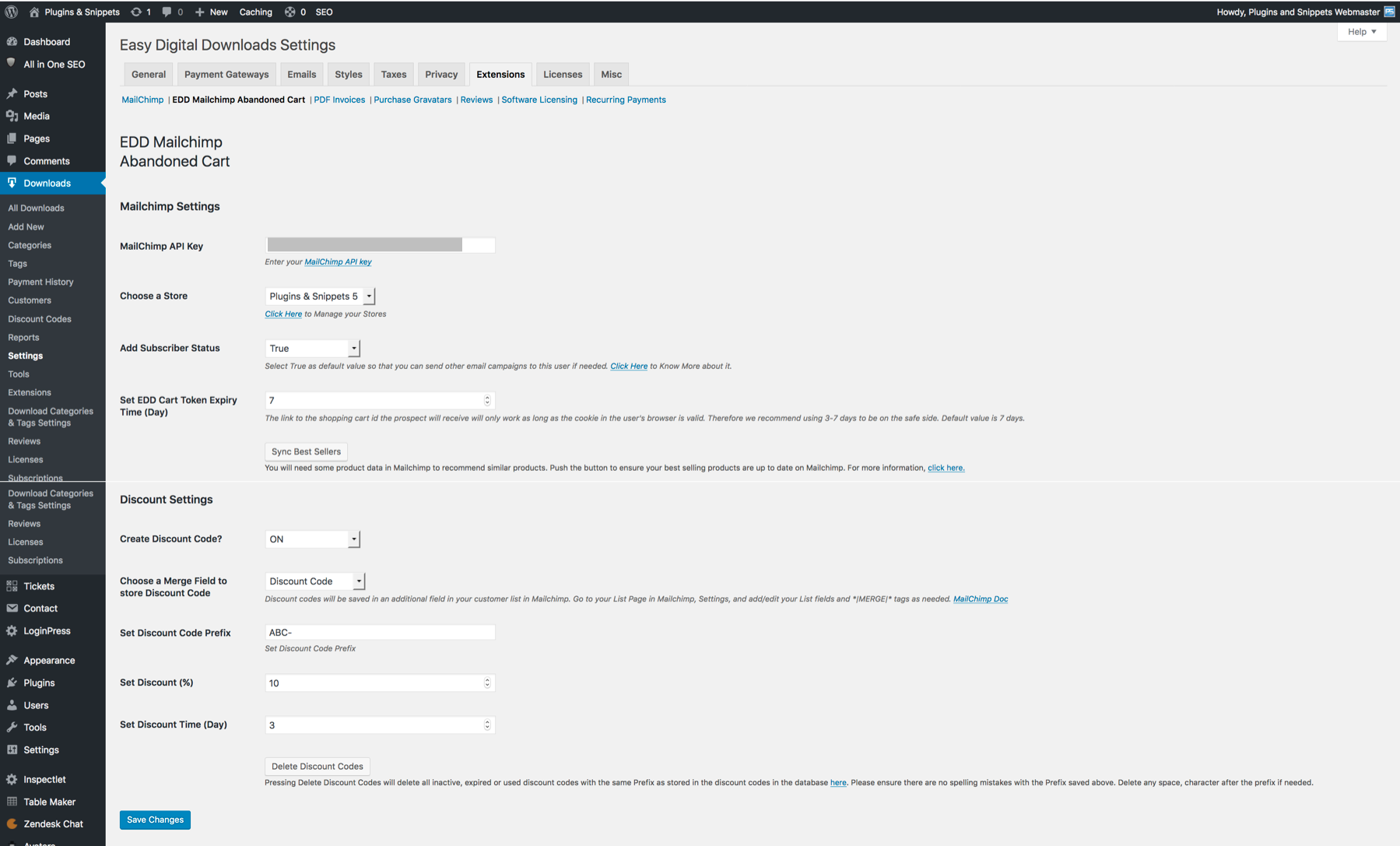Viewport: 1400px width, 846px height.
Task: Switch to the Emails tab
Action: (x=301, y=74)
